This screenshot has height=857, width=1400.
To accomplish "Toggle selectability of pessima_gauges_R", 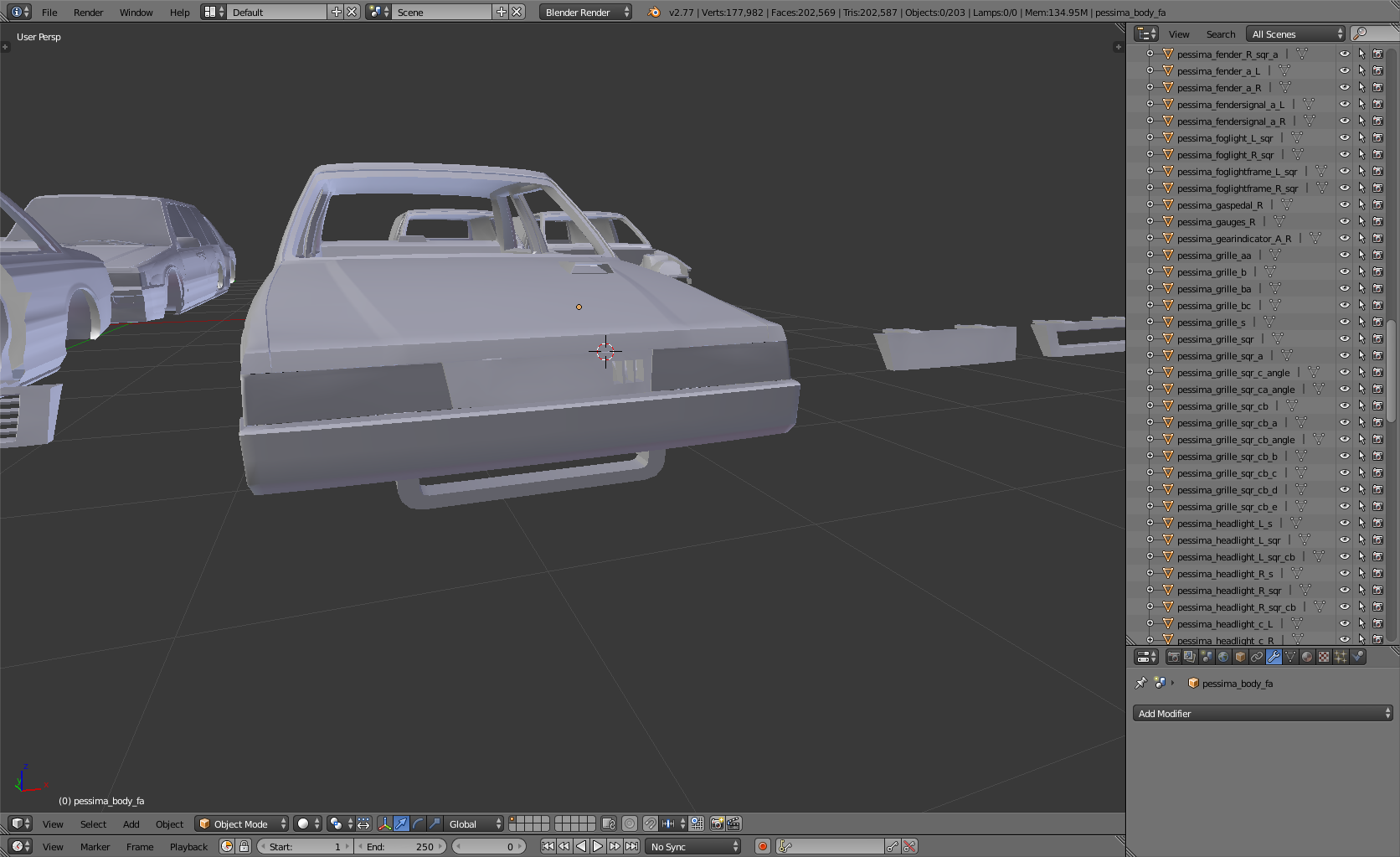I will pyautogui.click(x=1361, y=222).
